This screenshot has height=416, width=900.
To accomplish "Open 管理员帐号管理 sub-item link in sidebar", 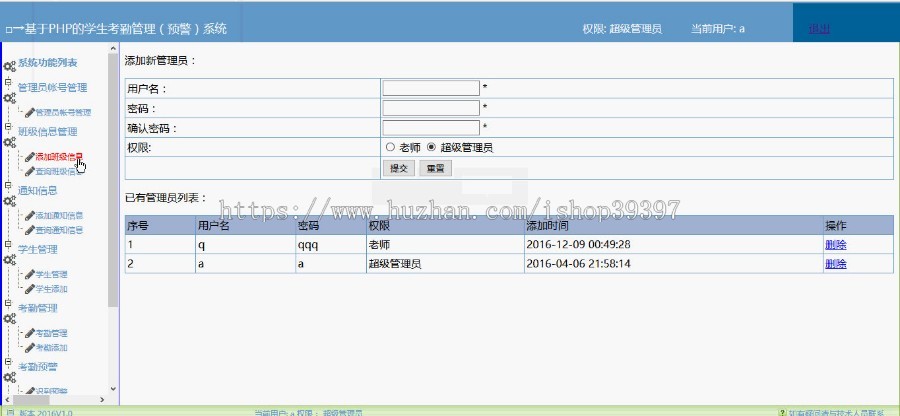I will [63, 113].
